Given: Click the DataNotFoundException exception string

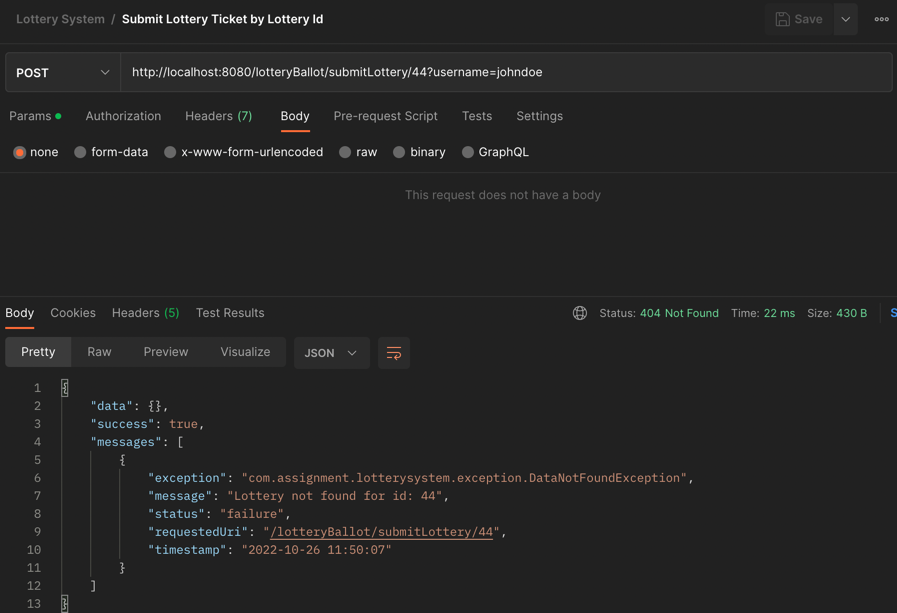Looking at the screenshot, I should tap(464, 478).
